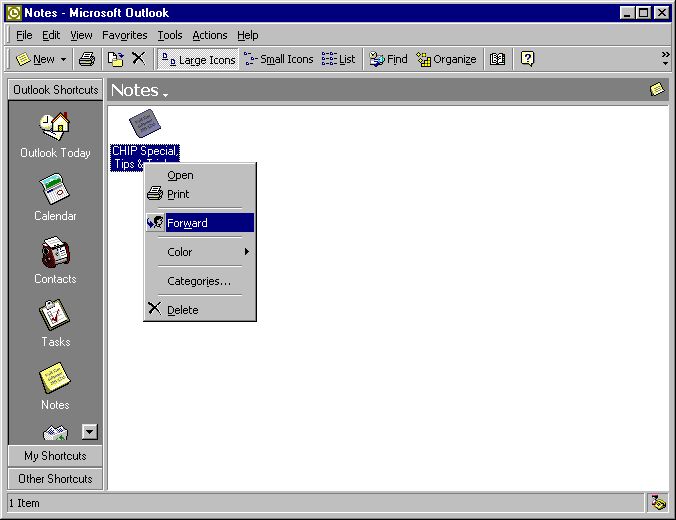Open the My Shortcuts group

coord(55,456)
